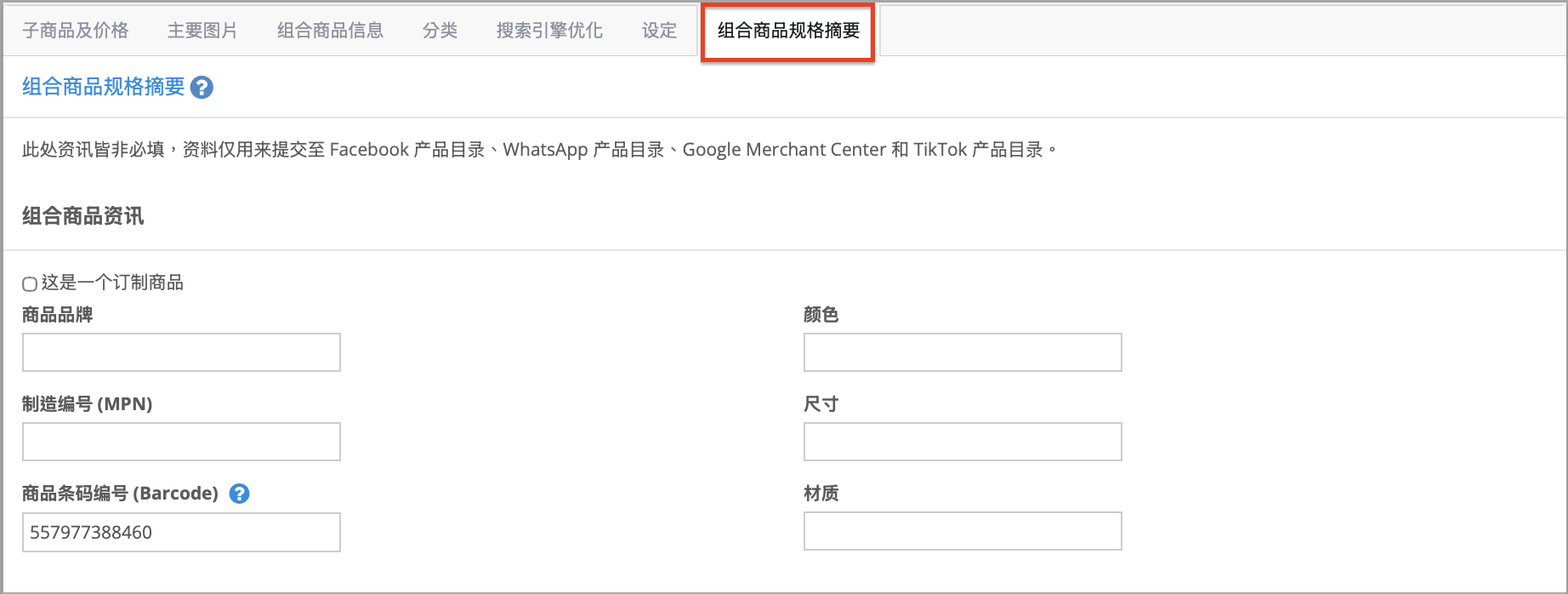Click the highlighted 组合商品规格摘要 tab
The width and height of the screenshot is (1568, 594).
788,31
